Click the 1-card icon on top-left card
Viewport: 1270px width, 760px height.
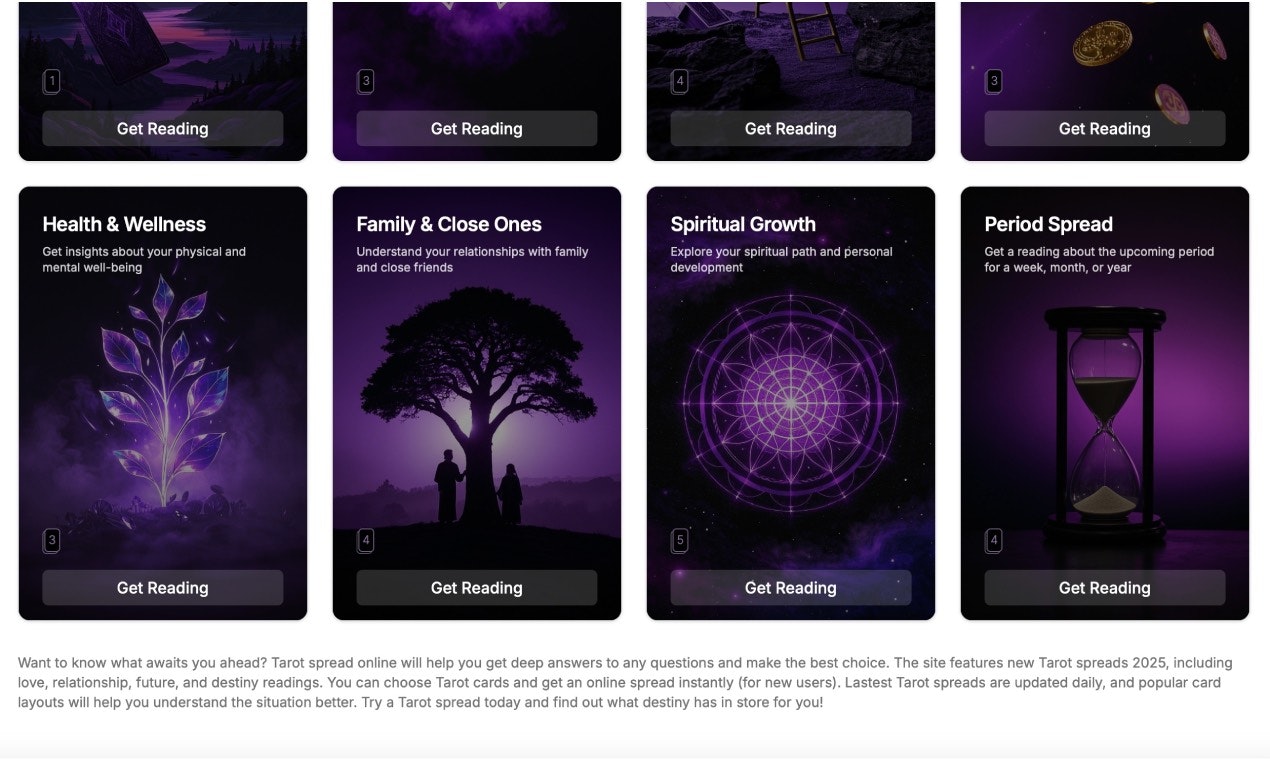point(52,81)
